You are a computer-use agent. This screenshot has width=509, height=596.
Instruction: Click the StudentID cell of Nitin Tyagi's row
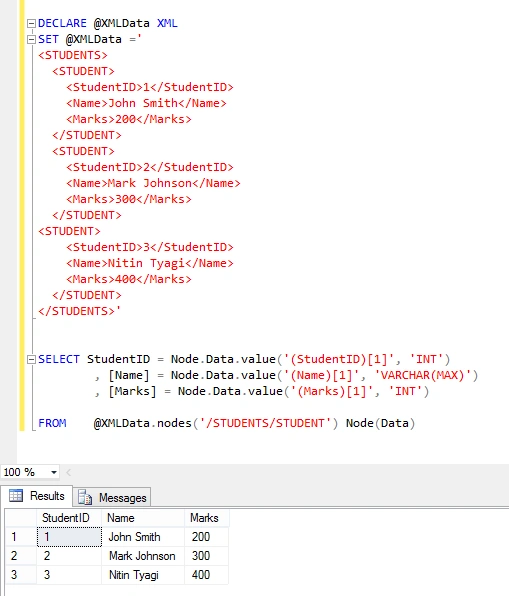pyautogui.click(x=69, y=575)
